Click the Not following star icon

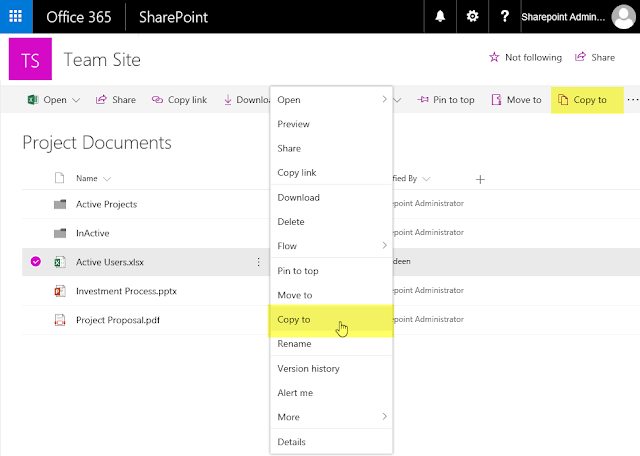click(x=494, y=57)
